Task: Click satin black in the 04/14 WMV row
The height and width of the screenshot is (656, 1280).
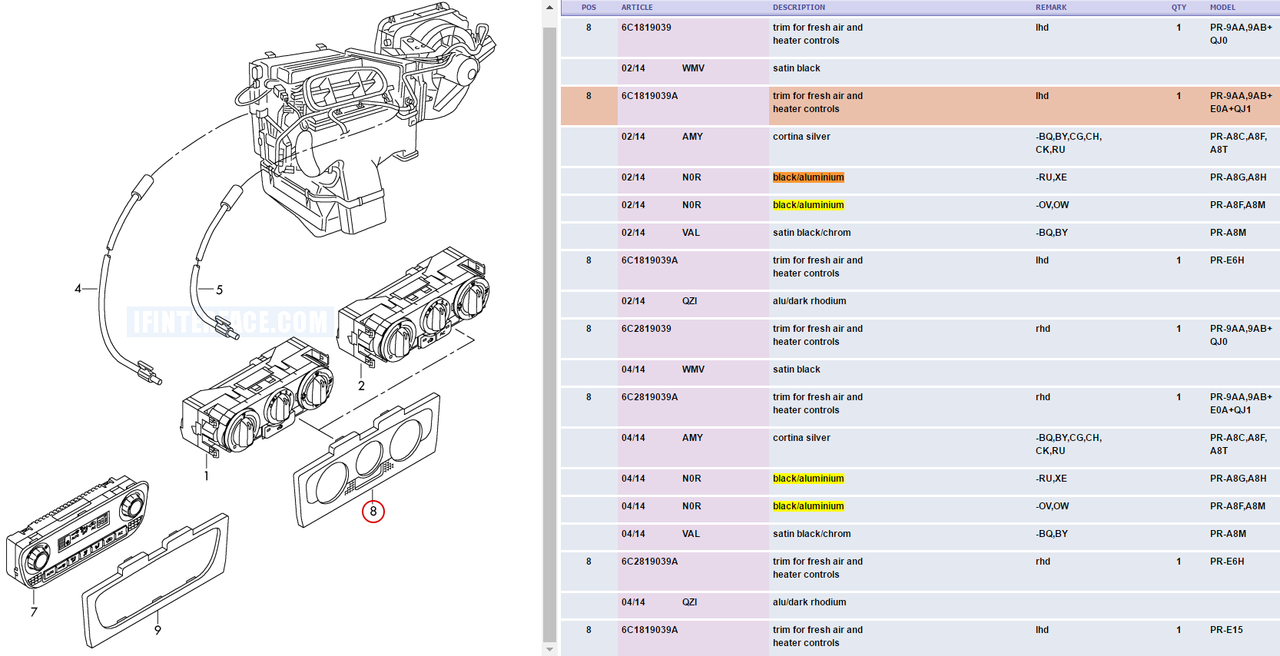Action: (x=796, y=369)
